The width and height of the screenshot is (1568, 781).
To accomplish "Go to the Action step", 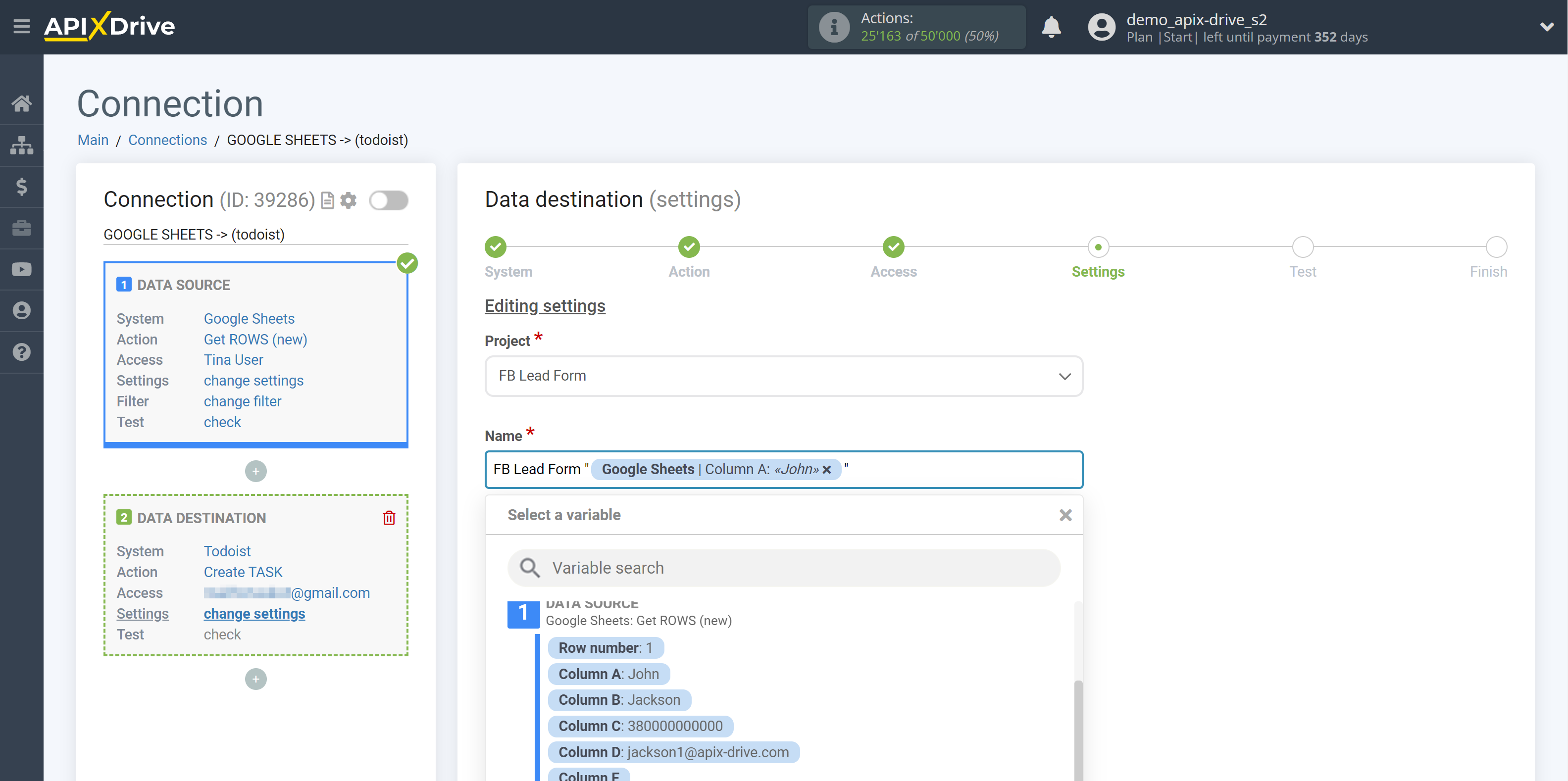I will coord(689,247).
